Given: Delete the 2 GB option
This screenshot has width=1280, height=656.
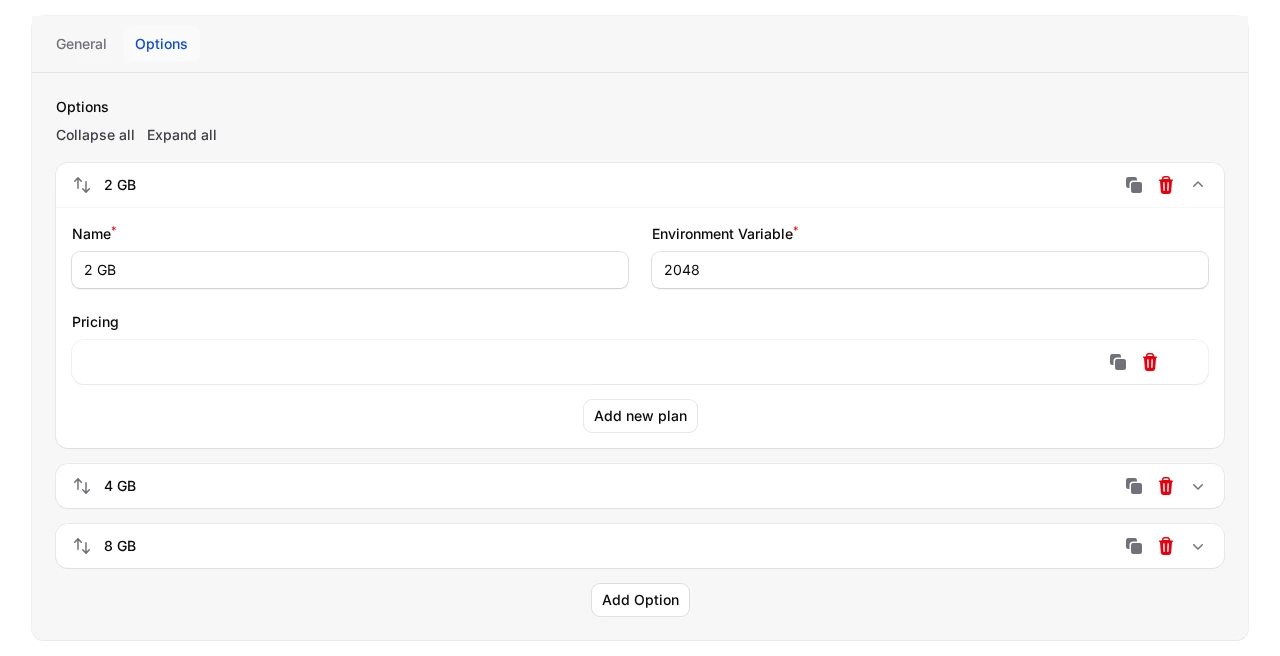Looking at the screenshot, I should pos(1166,185).
